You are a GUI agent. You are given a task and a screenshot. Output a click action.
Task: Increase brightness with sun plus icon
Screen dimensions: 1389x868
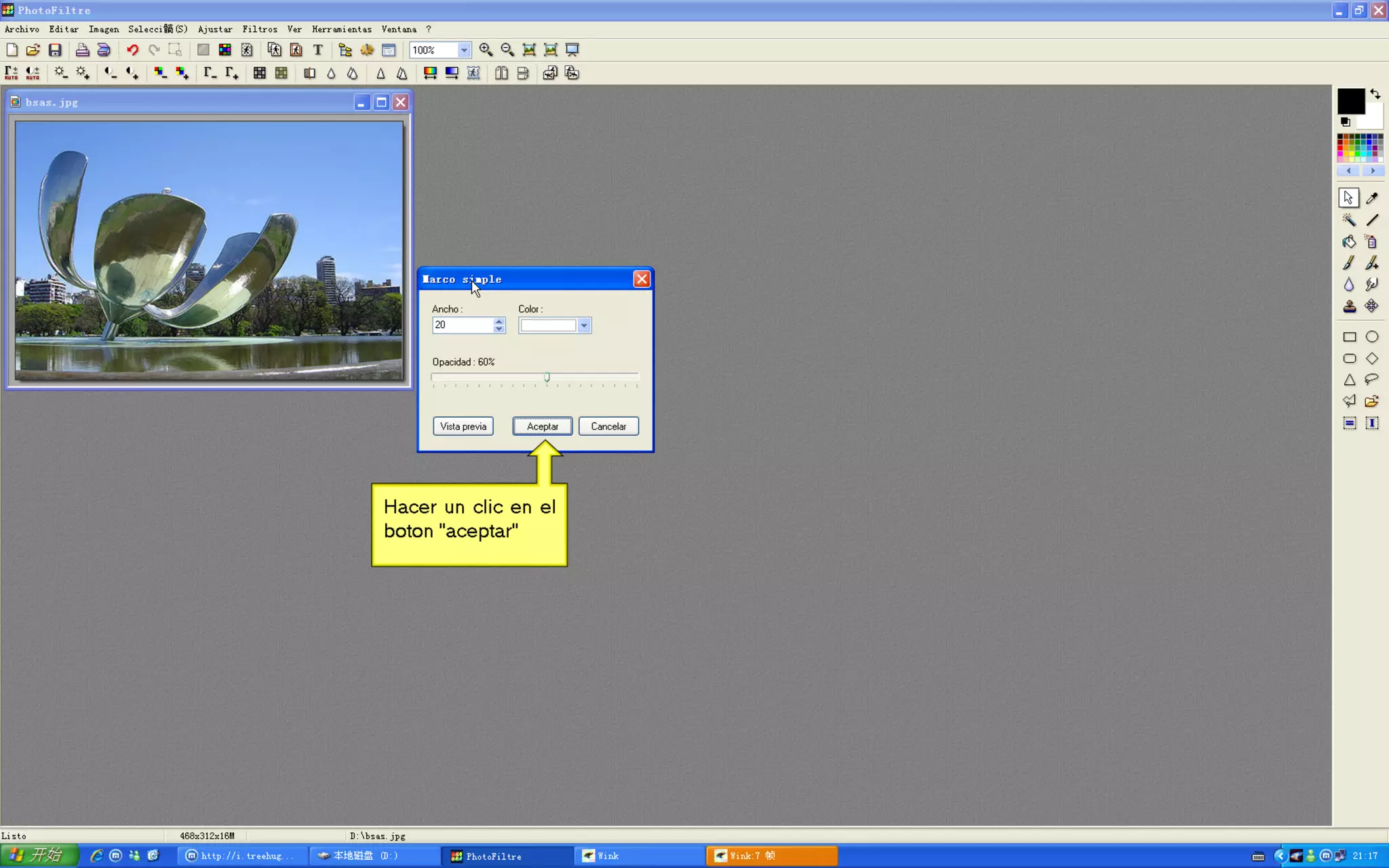pos(83,73)
